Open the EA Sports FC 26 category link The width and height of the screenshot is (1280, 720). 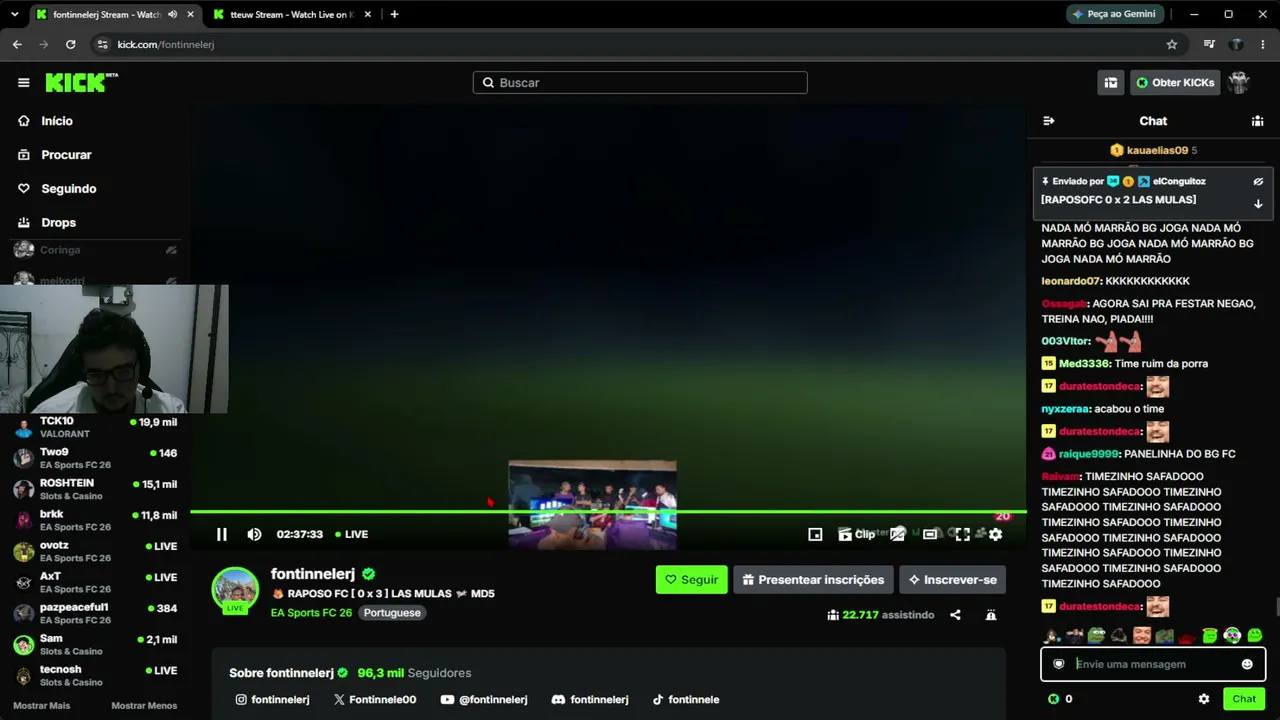point(311,613)
